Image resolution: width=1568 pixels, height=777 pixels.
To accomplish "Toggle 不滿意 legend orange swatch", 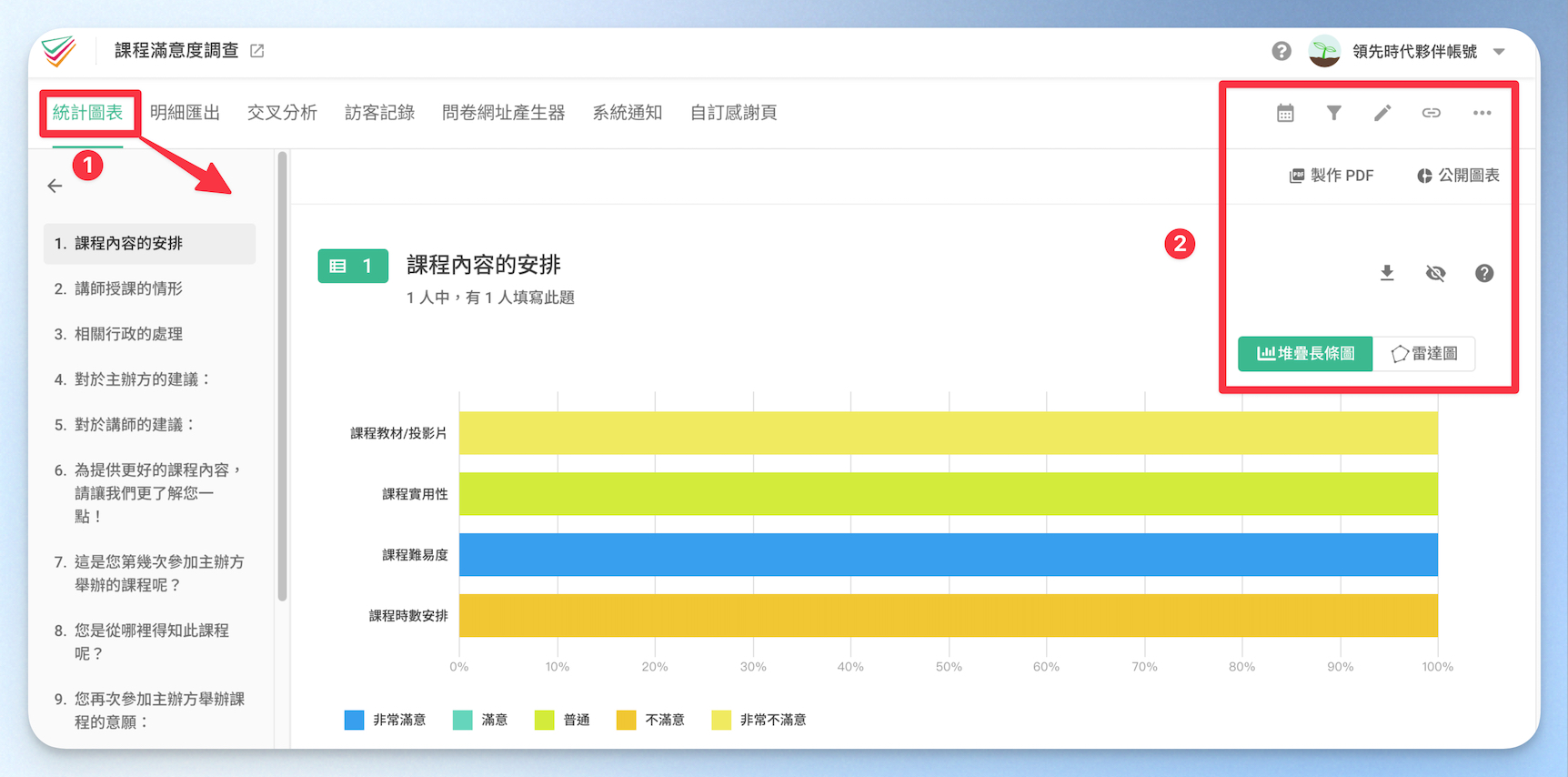I will (626, 720).
